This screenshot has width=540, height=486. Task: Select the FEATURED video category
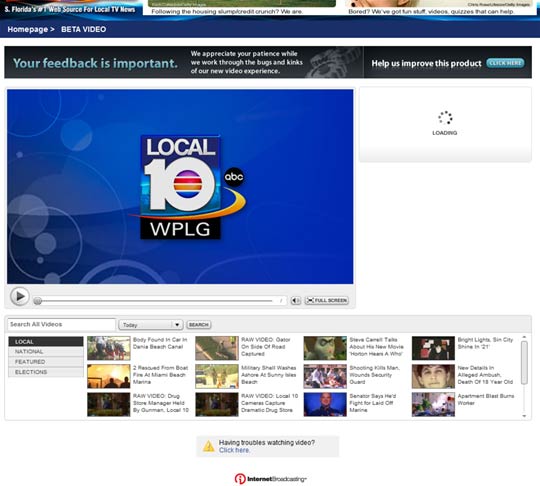pyautogui.click(x=46, y=362)
